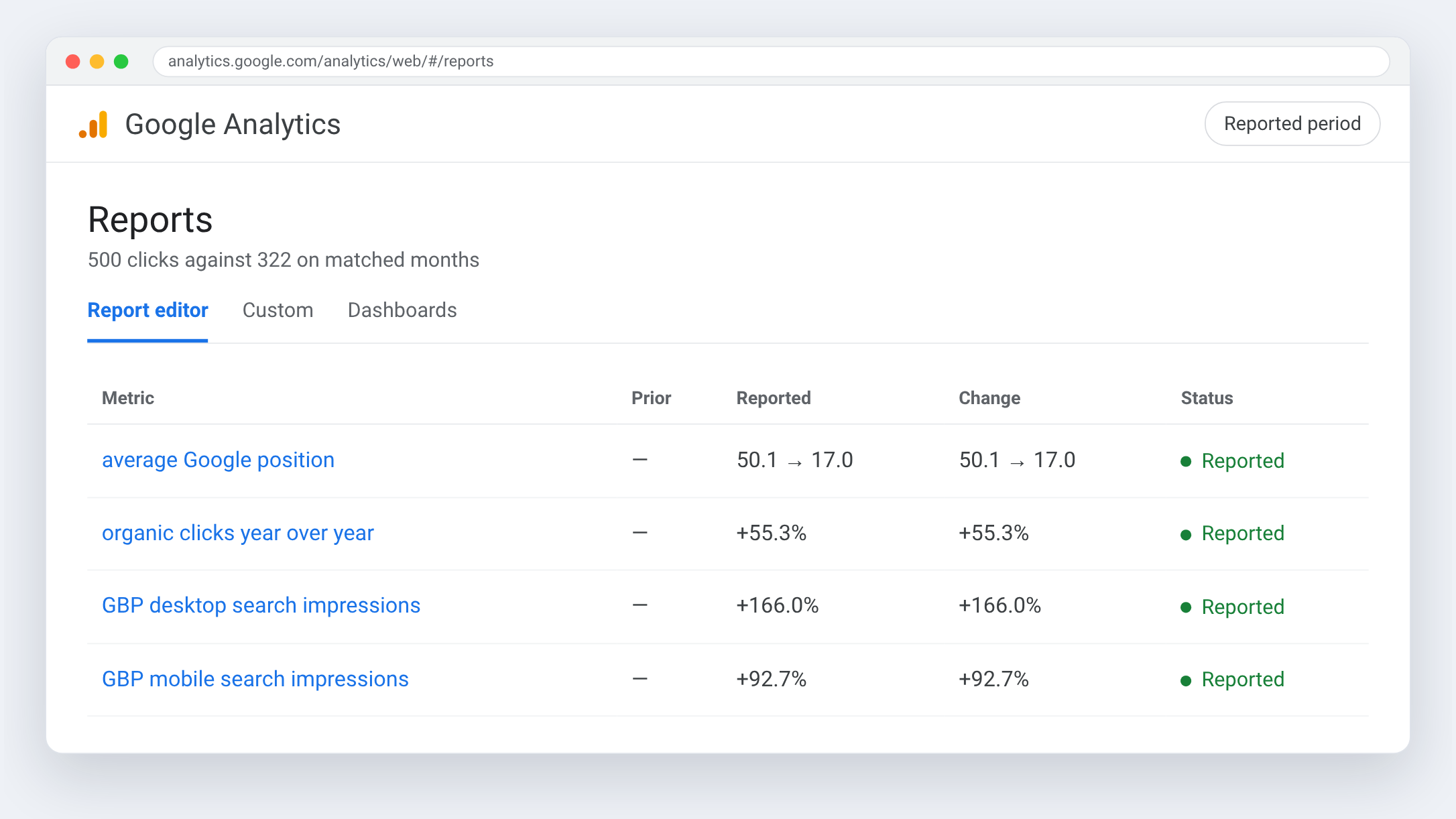Image resolution: width=1456 pixels, height=819 pixels.
Task: Click the +92.7% Reported cell
Action: click(x=771, y=680)
